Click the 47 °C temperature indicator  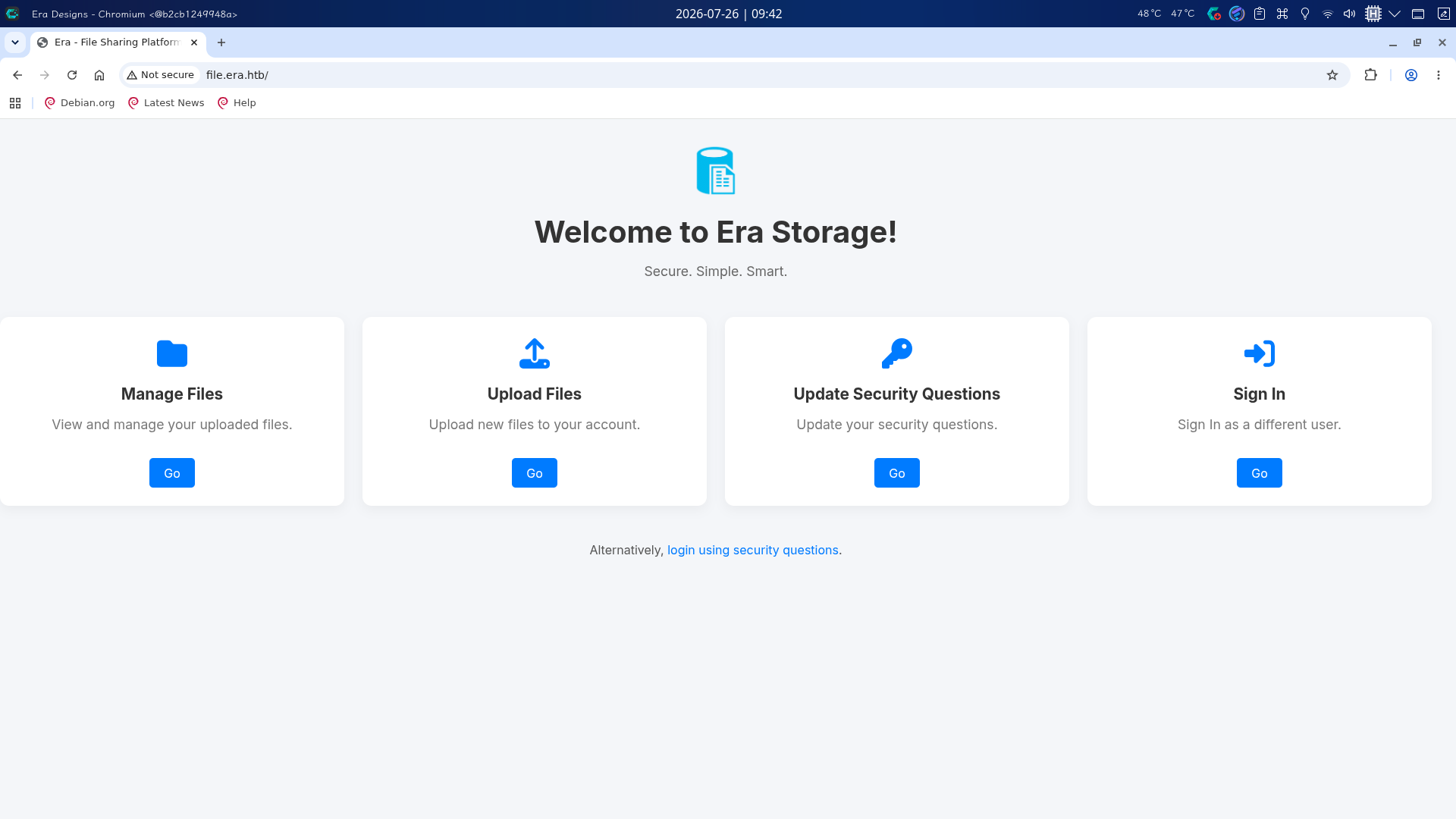pos(1182,14)
